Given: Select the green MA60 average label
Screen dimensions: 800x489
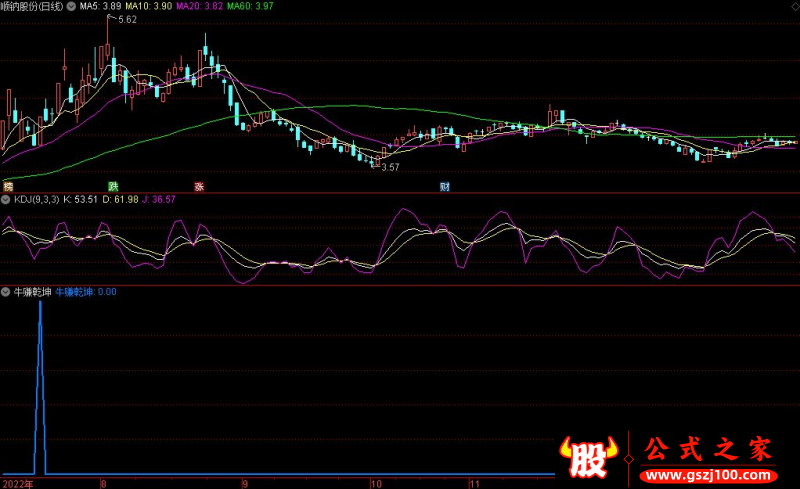Looking at the screenshot, I should click(x=248, y=6).
